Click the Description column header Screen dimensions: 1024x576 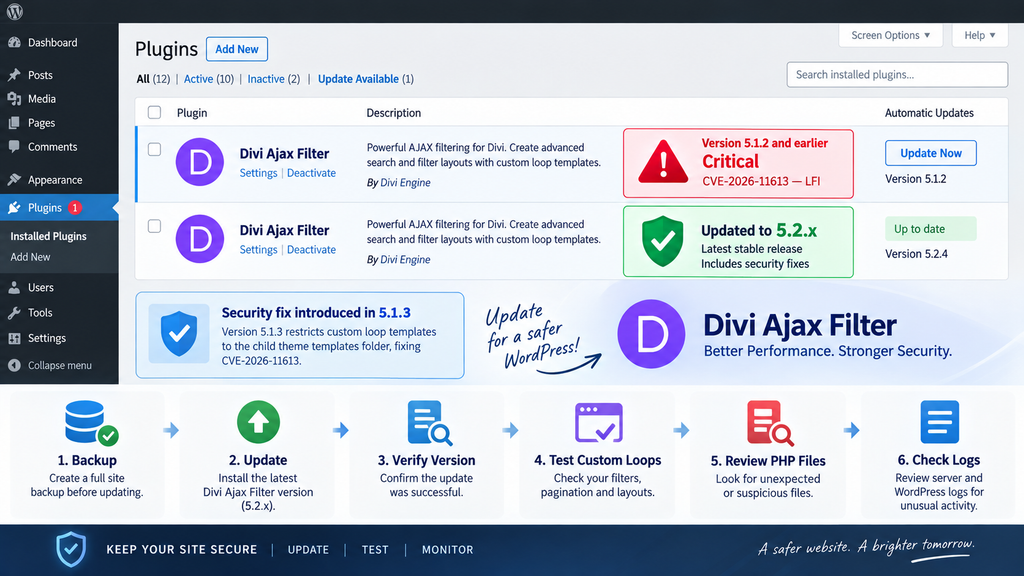pyautogui.click(x=393, y=113)
